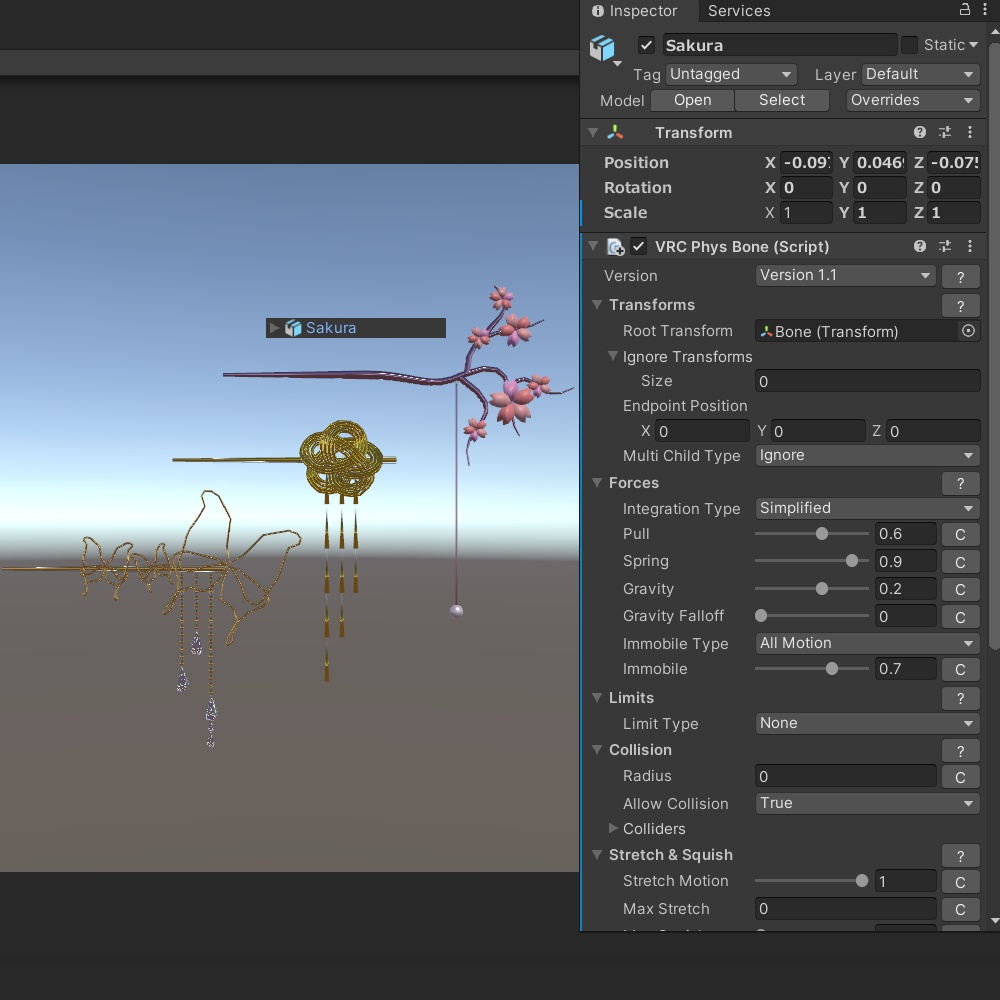Disable the VRC Phys Bone component
Image resolution: width=1000 pixels, height=1000 pixels.
pos(639,246)
